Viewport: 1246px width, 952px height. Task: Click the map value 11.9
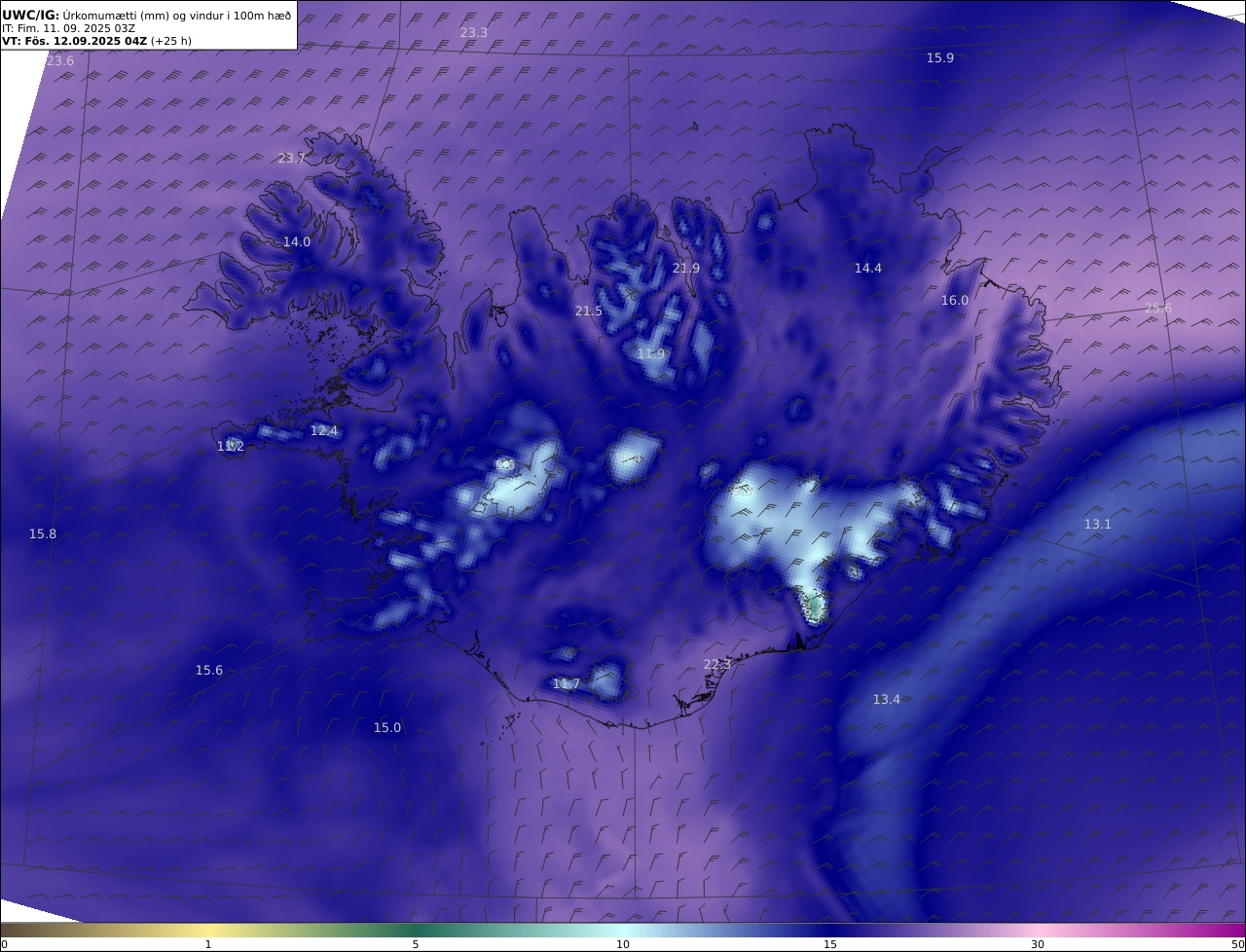(x=651, y=353)
